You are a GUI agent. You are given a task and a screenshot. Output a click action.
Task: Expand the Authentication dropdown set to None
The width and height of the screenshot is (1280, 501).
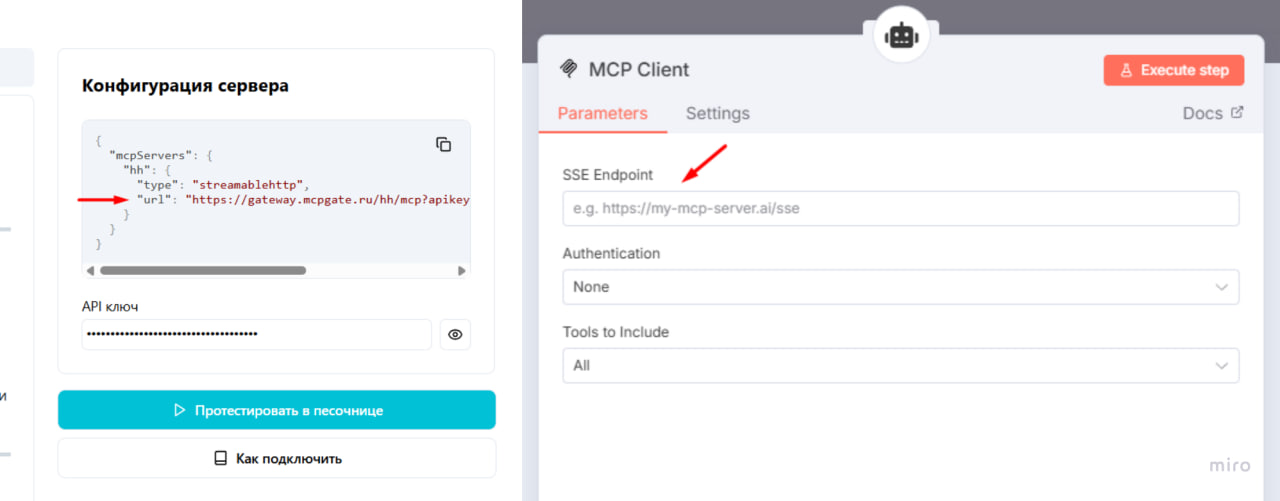click(x=901, y=287)
